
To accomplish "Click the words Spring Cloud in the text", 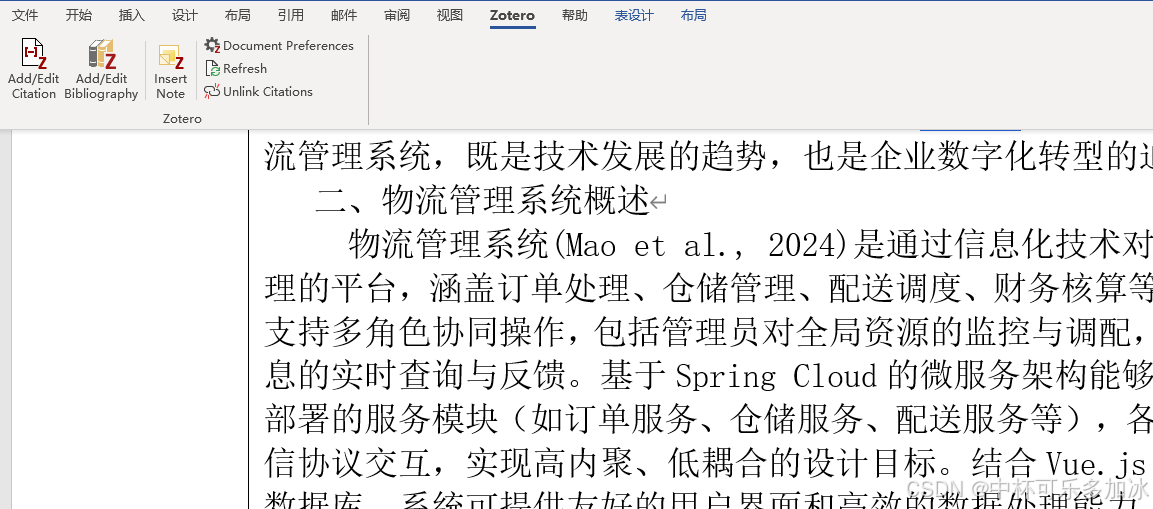I will tap(777, 377).
